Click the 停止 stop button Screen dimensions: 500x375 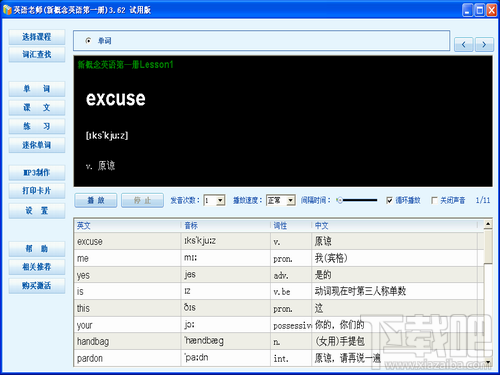pos(142,200)
